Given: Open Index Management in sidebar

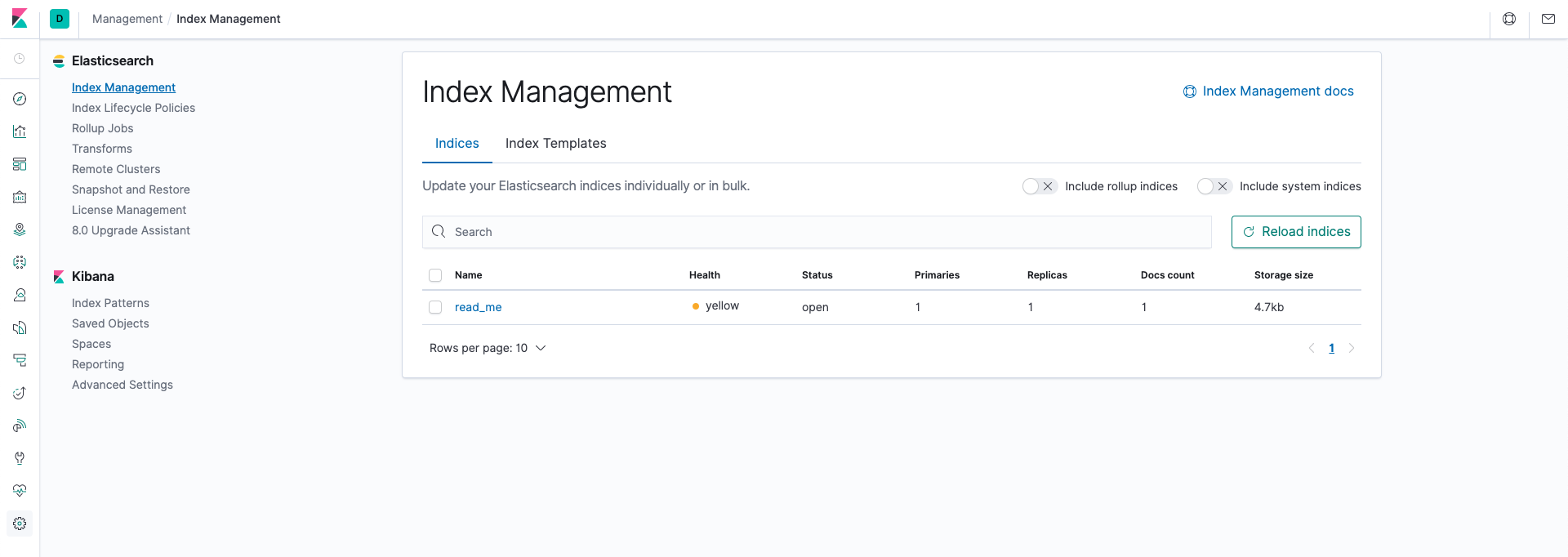Looking at the screenshot, I should 123,87.
